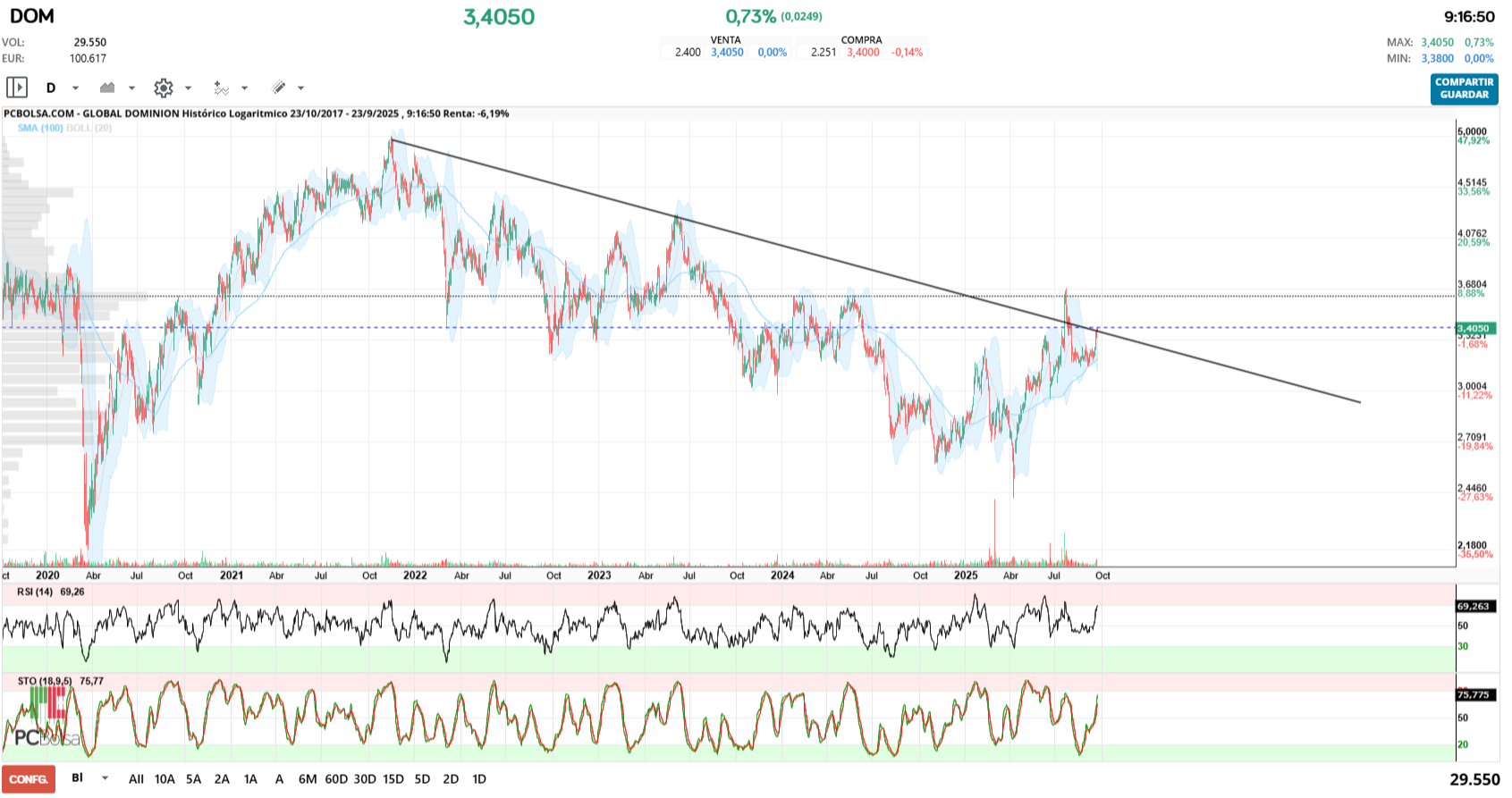Click the add indicator icon

pos(221,88)
